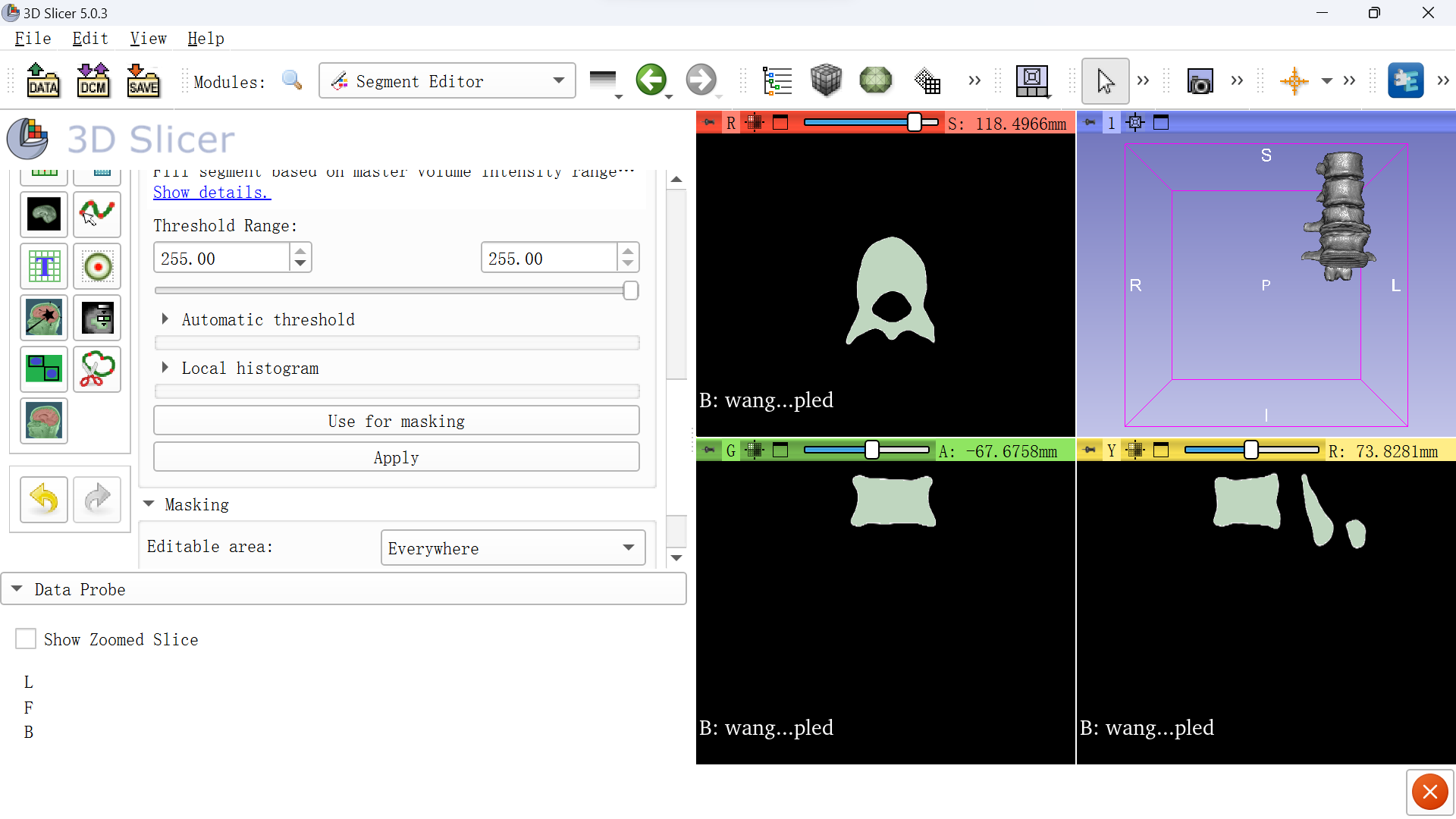This screenshot has height=819, width=1456.
Task: Toggle the red slice view pin
Action: pyautogui.click(x=709, y=123)
